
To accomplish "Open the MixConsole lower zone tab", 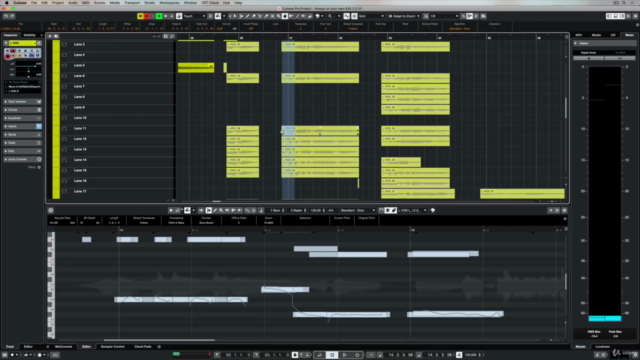I will pos(63,347).
